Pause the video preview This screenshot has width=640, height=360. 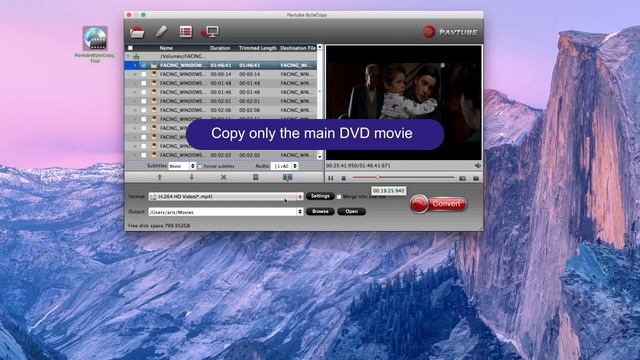[x=331, y=178]
